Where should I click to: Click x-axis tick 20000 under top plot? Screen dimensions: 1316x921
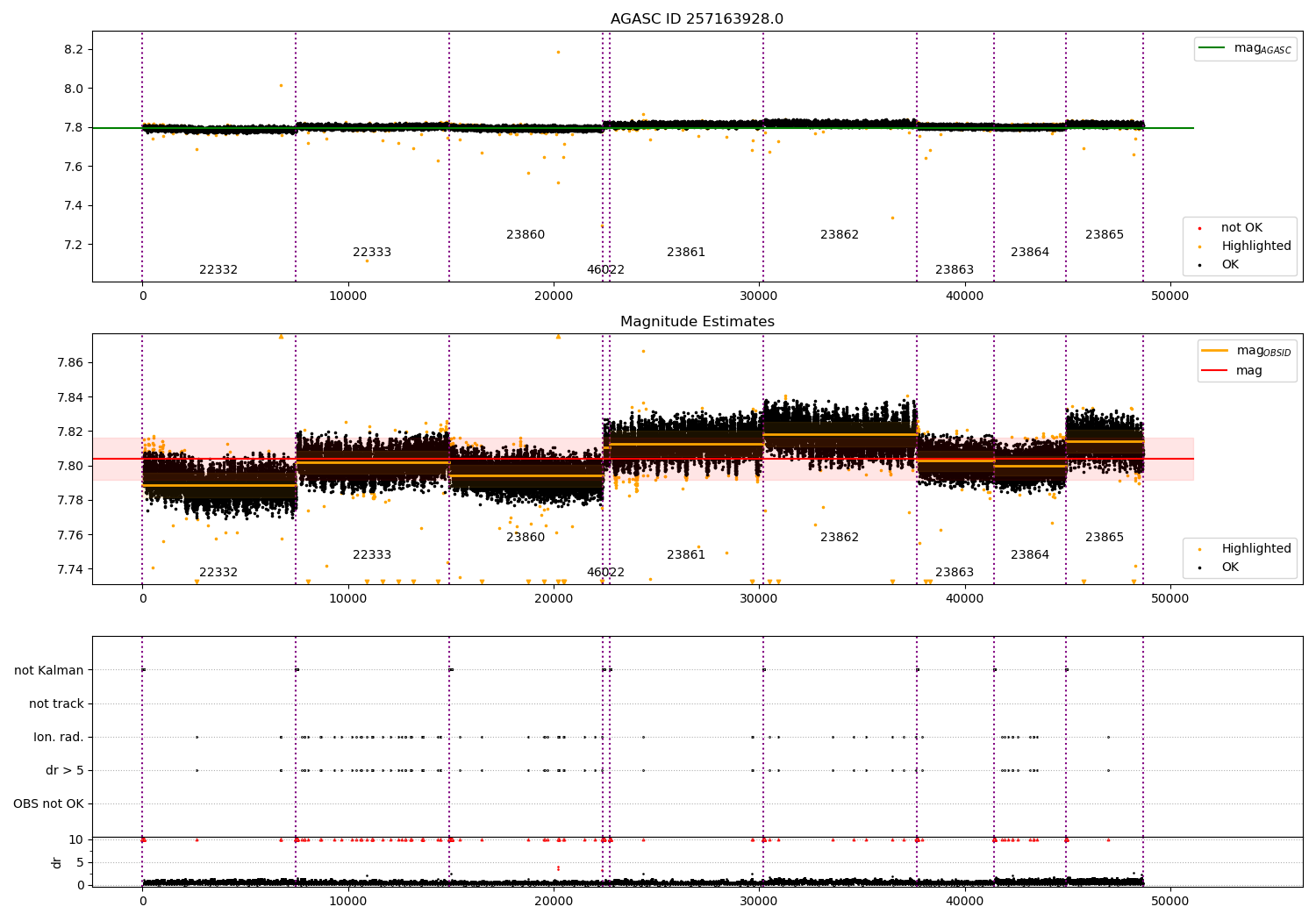tap(554, 296)
